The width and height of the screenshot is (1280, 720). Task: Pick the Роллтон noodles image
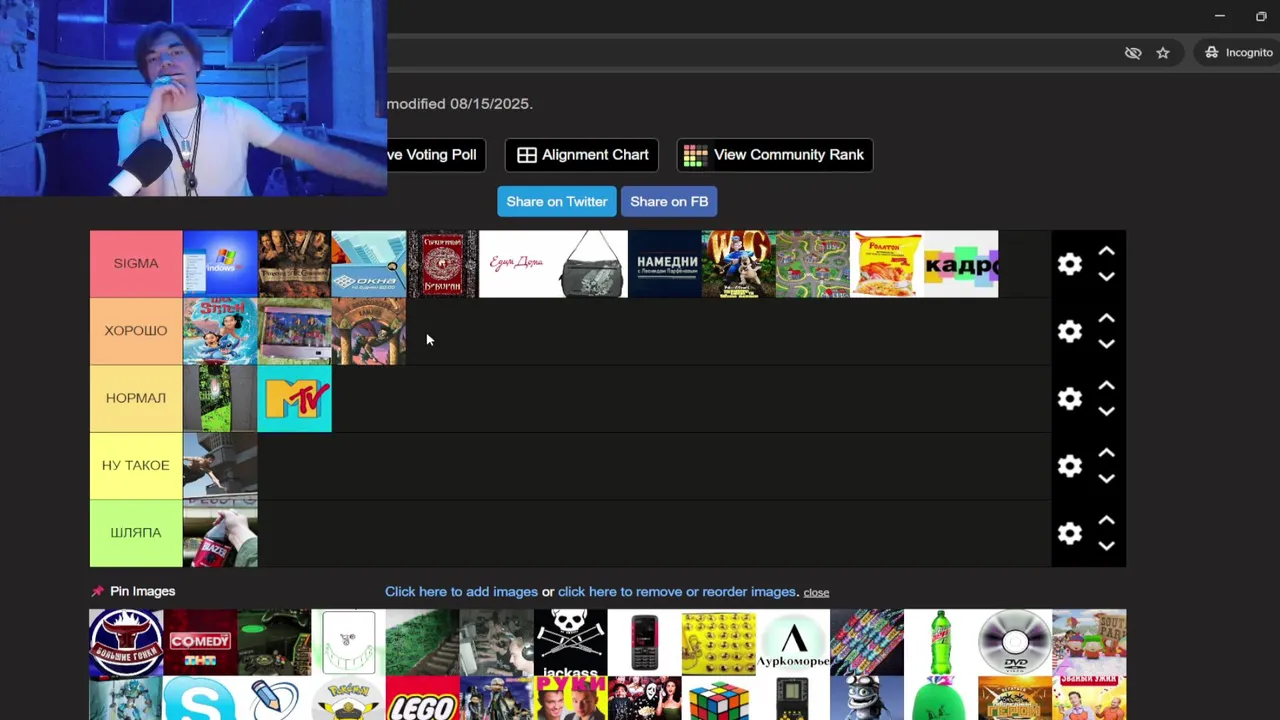click(886, 264)
